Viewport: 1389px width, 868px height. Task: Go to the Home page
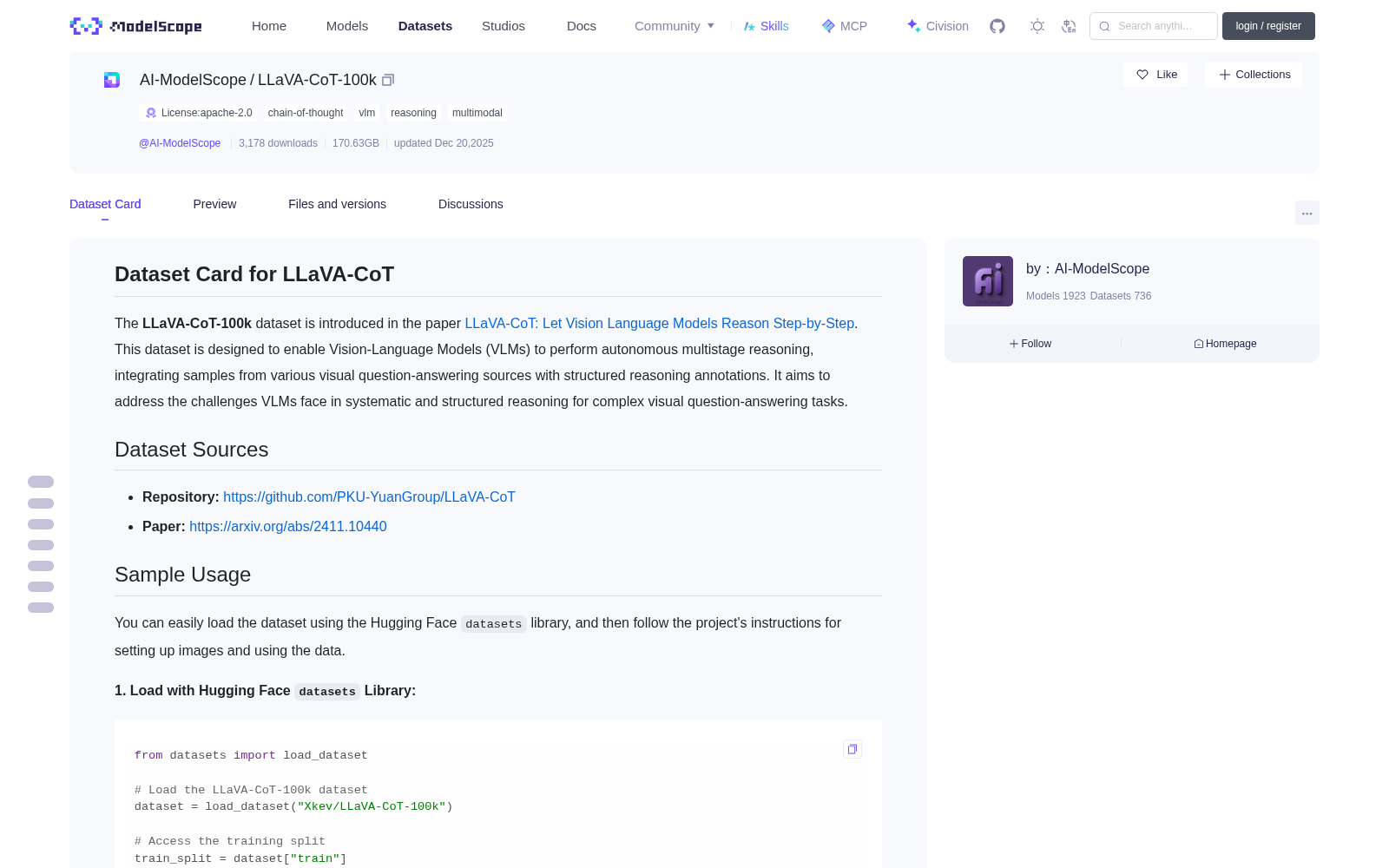(269, 26)
